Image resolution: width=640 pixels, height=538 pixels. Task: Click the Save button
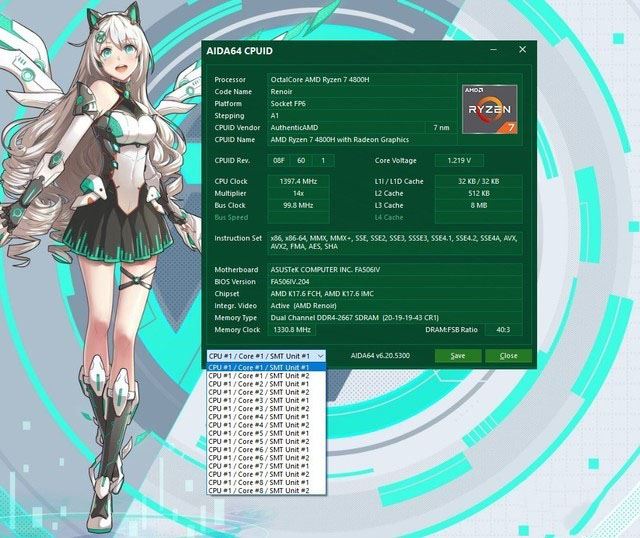point(458,356)
